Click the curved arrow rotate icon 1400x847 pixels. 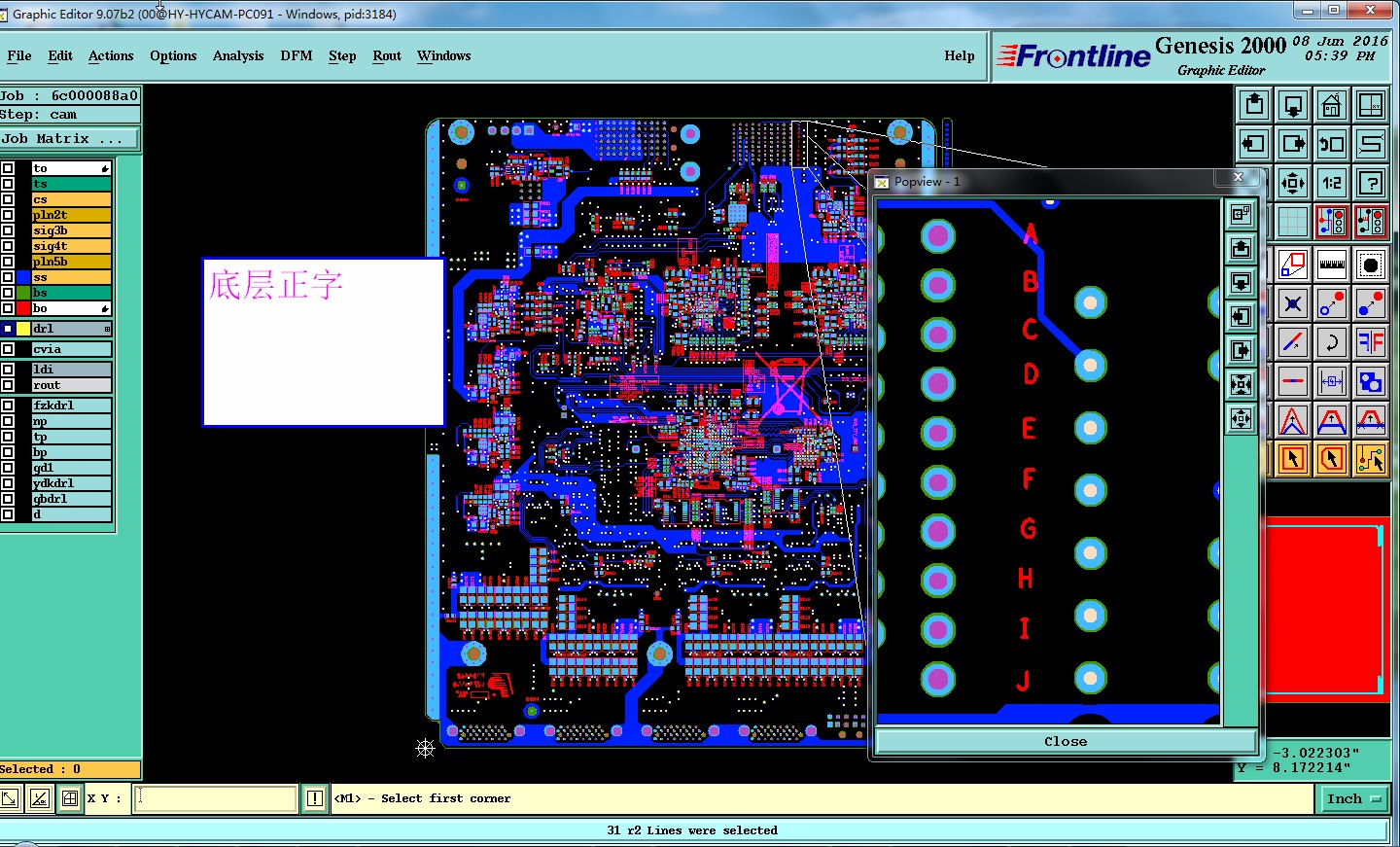[x=1331, y=342]
